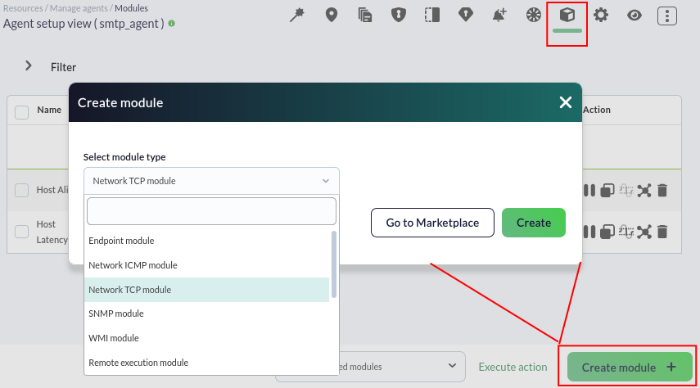The height and width of the screenshot is (388, 700).
Task: Click the green agent status indicator
Action: click(171, 23)
